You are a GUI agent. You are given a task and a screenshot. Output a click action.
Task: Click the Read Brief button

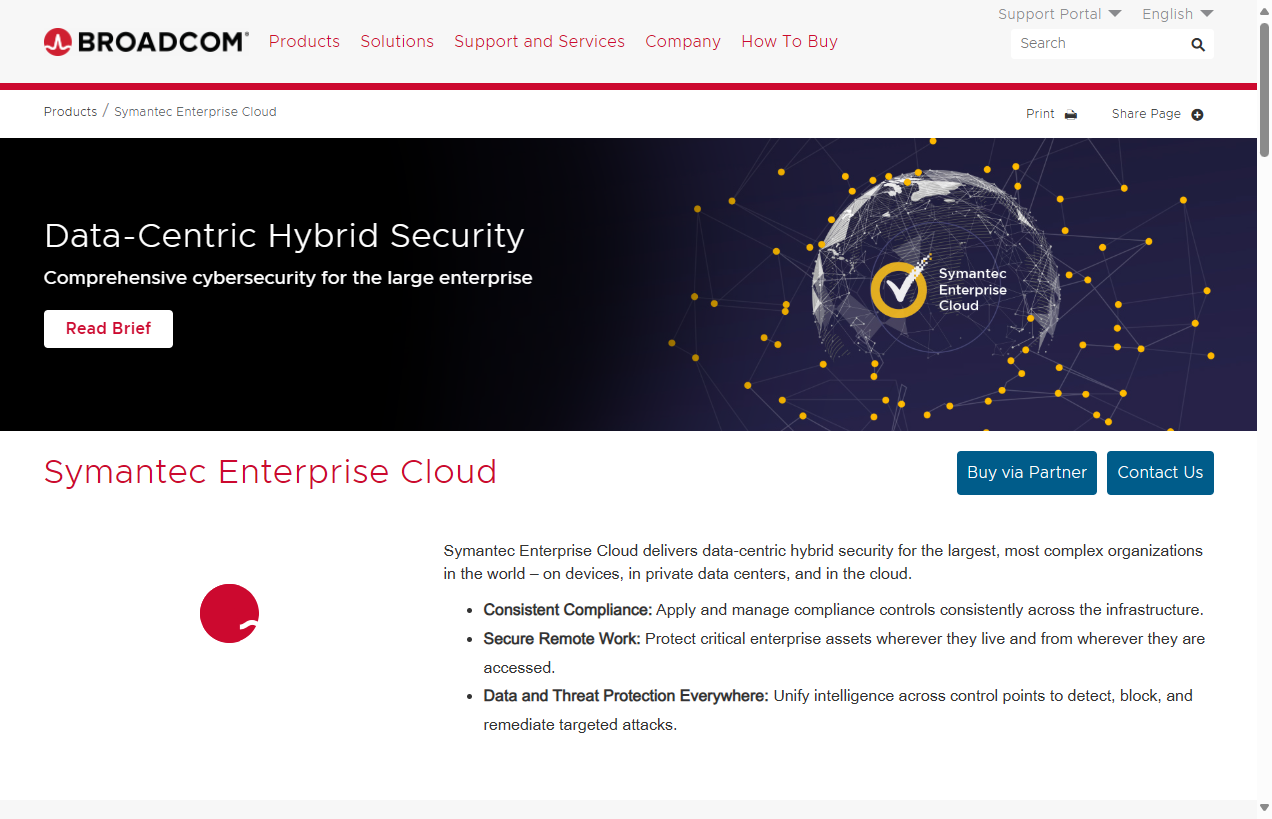coord(108,328)
